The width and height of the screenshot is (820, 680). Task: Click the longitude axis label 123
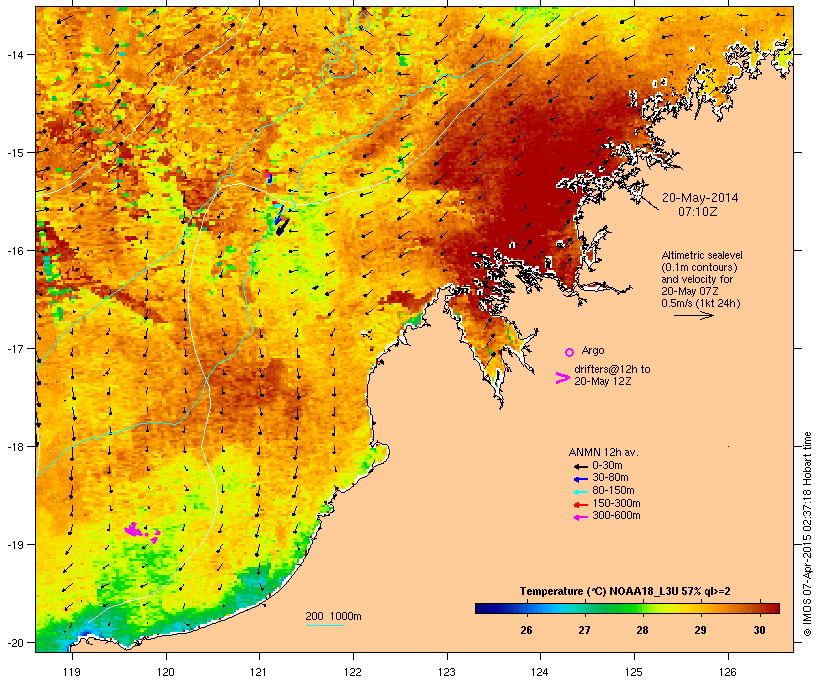click(x=447, y=672)
